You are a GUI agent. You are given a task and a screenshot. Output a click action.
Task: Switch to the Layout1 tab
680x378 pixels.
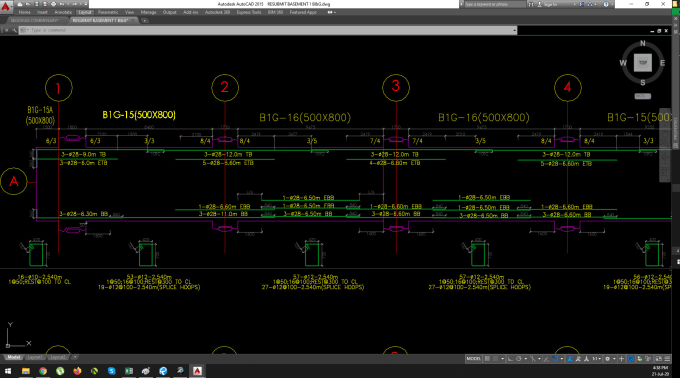34,357
